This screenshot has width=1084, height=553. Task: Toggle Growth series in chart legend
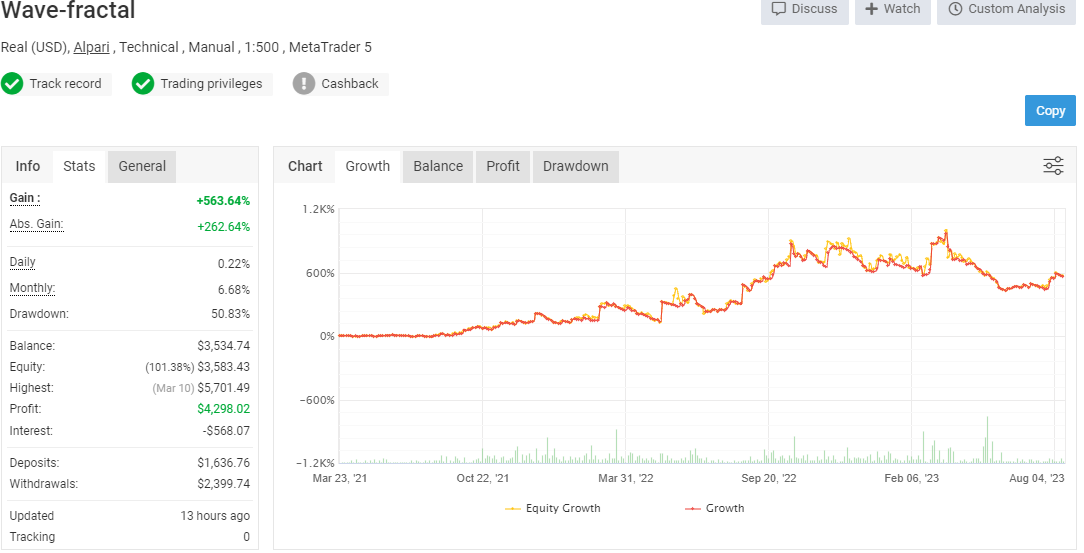click(715, 508)
